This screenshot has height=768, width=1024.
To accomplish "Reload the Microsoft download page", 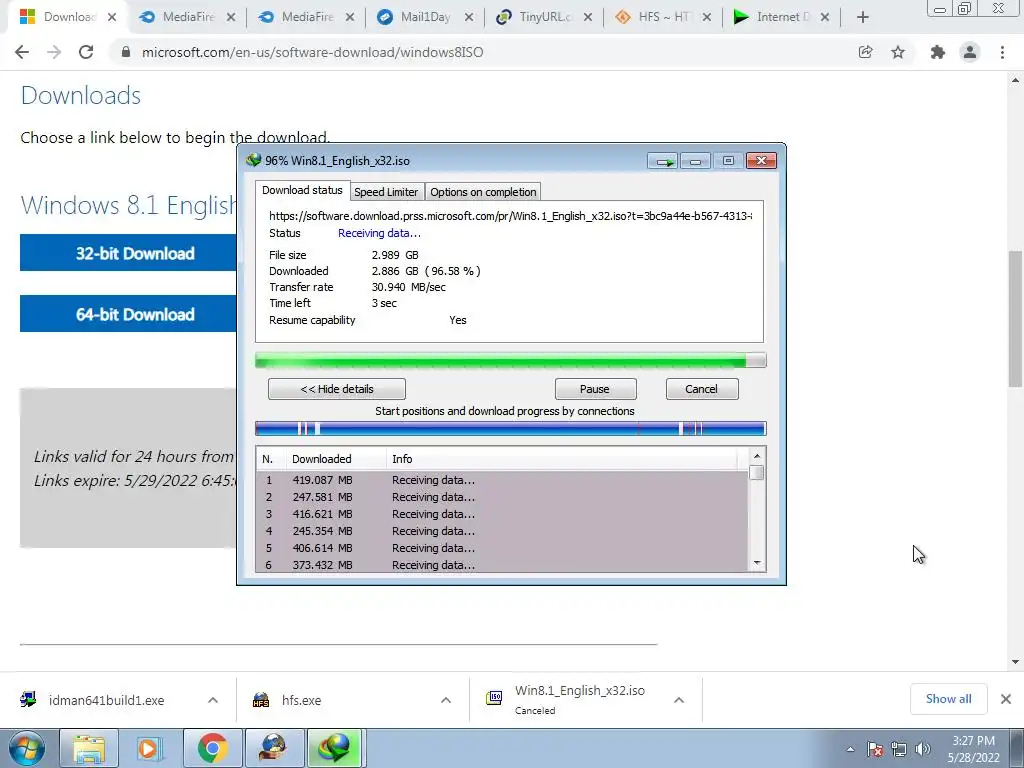I will pos(86,52).
